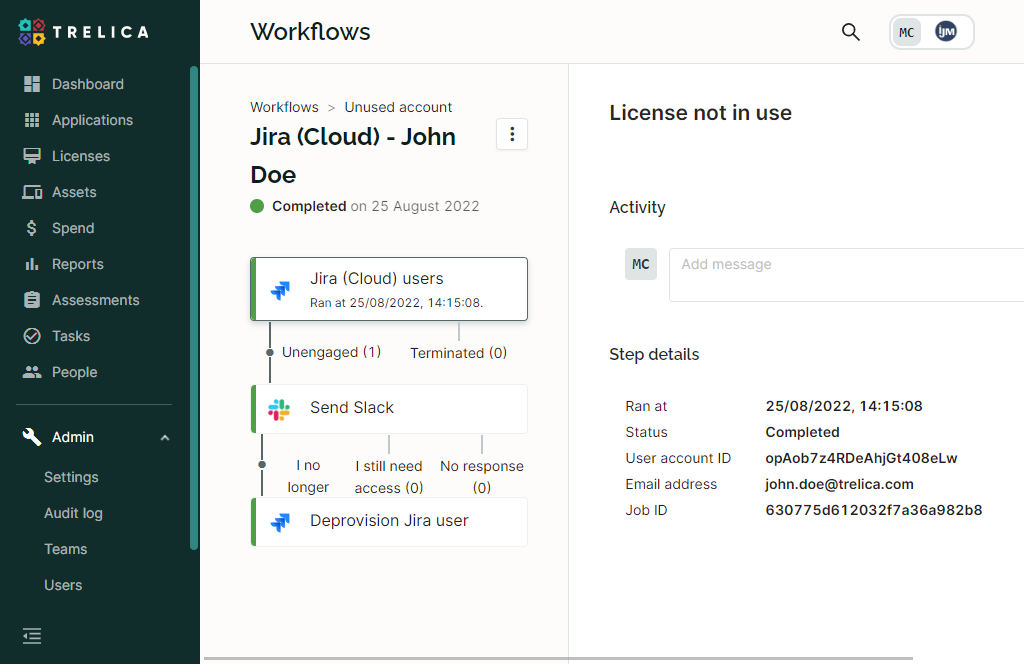Image resolution: width=1024 pixels, height=664 pixels.
Task: Click the Assessments clipboard icon
Action: pyautogui.click(x=32, y=300)
